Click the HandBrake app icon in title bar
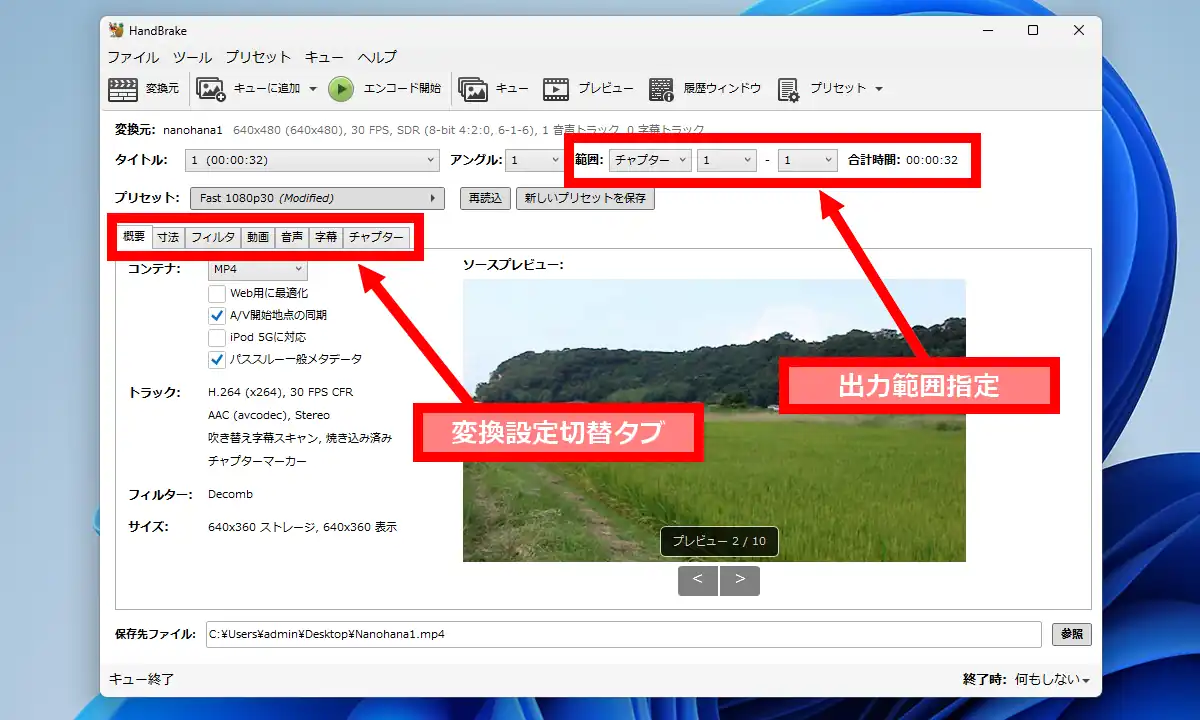This screenshot has height=720, width=1200. point(117,31)
